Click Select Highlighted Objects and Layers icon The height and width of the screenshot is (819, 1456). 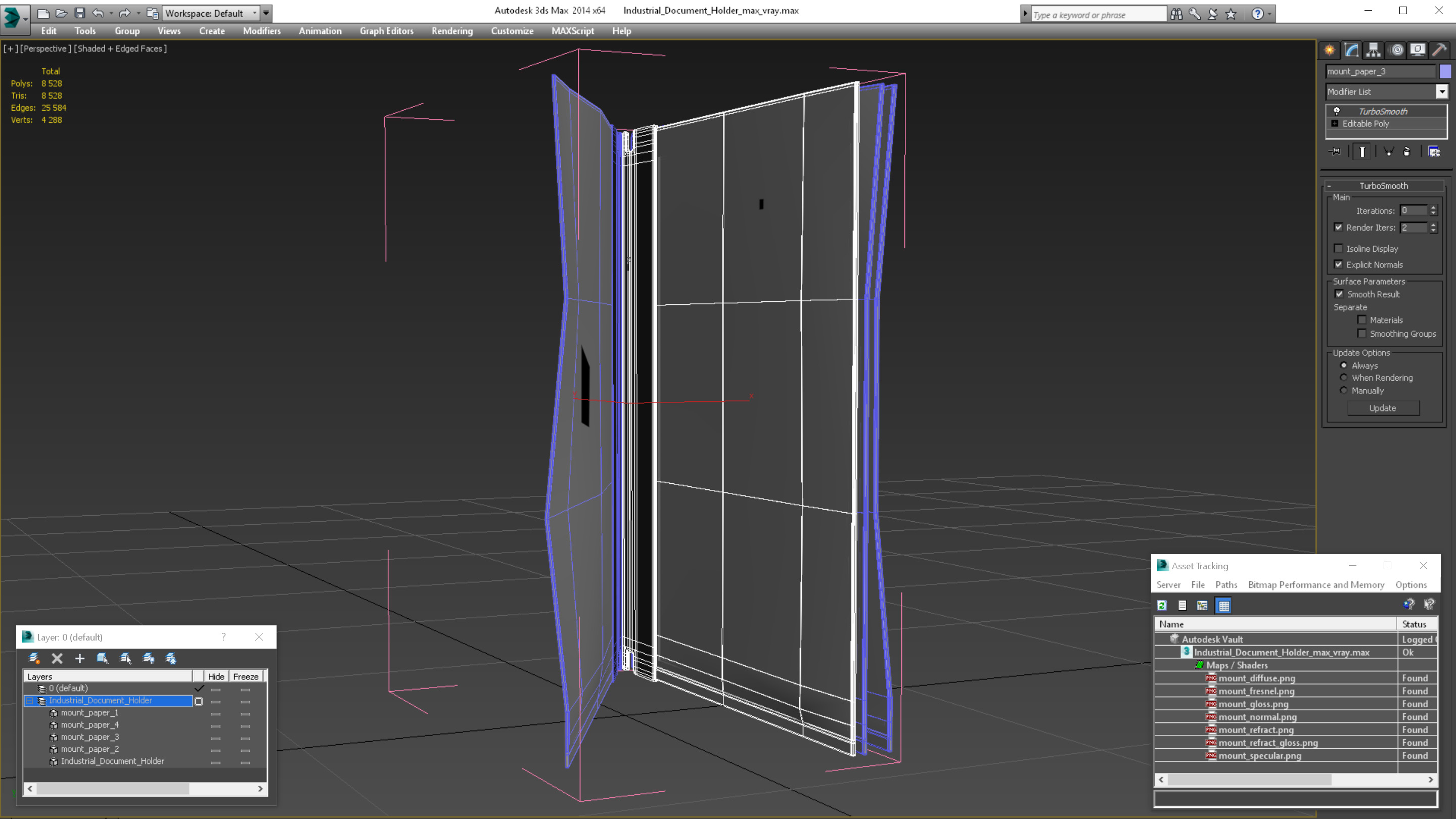[102, 658]
